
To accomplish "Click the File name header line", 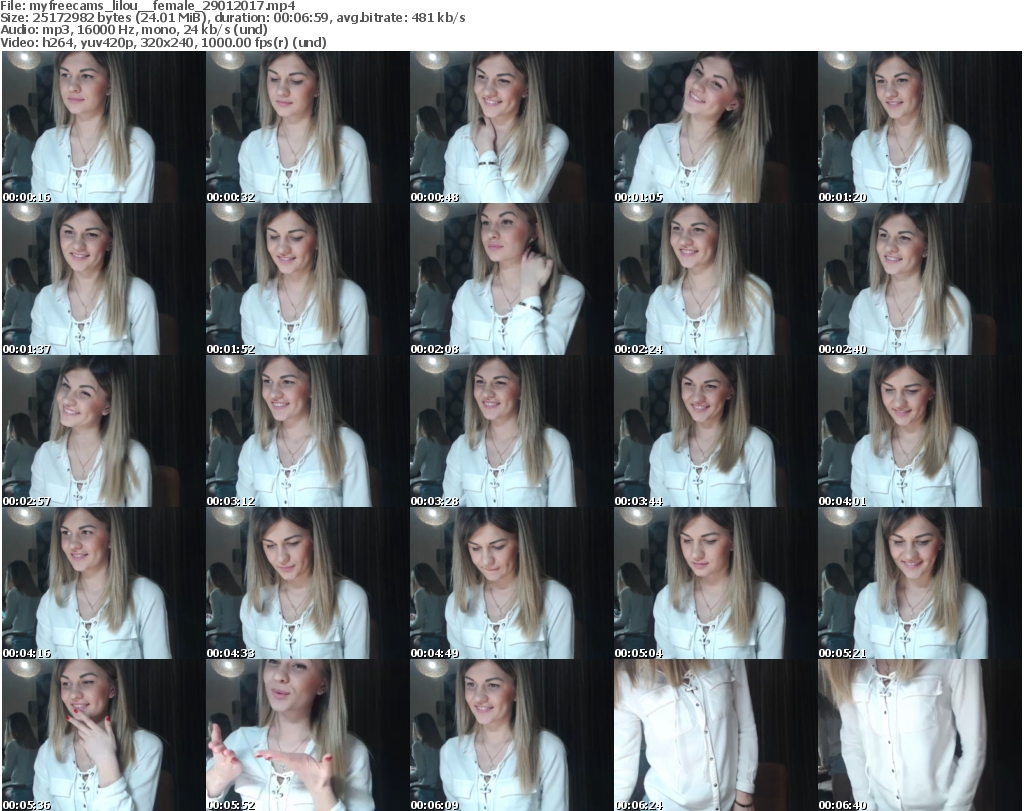I will pos(148,6).
